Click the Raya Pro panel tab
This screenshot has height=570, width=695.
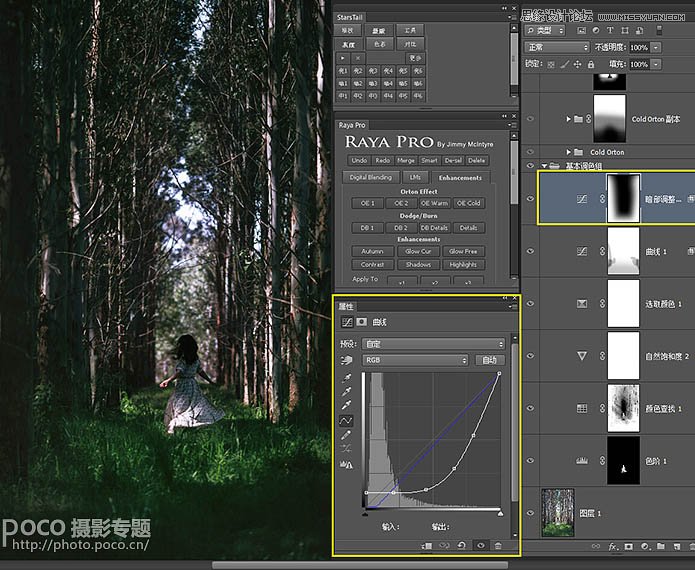(x=352, y=125)
